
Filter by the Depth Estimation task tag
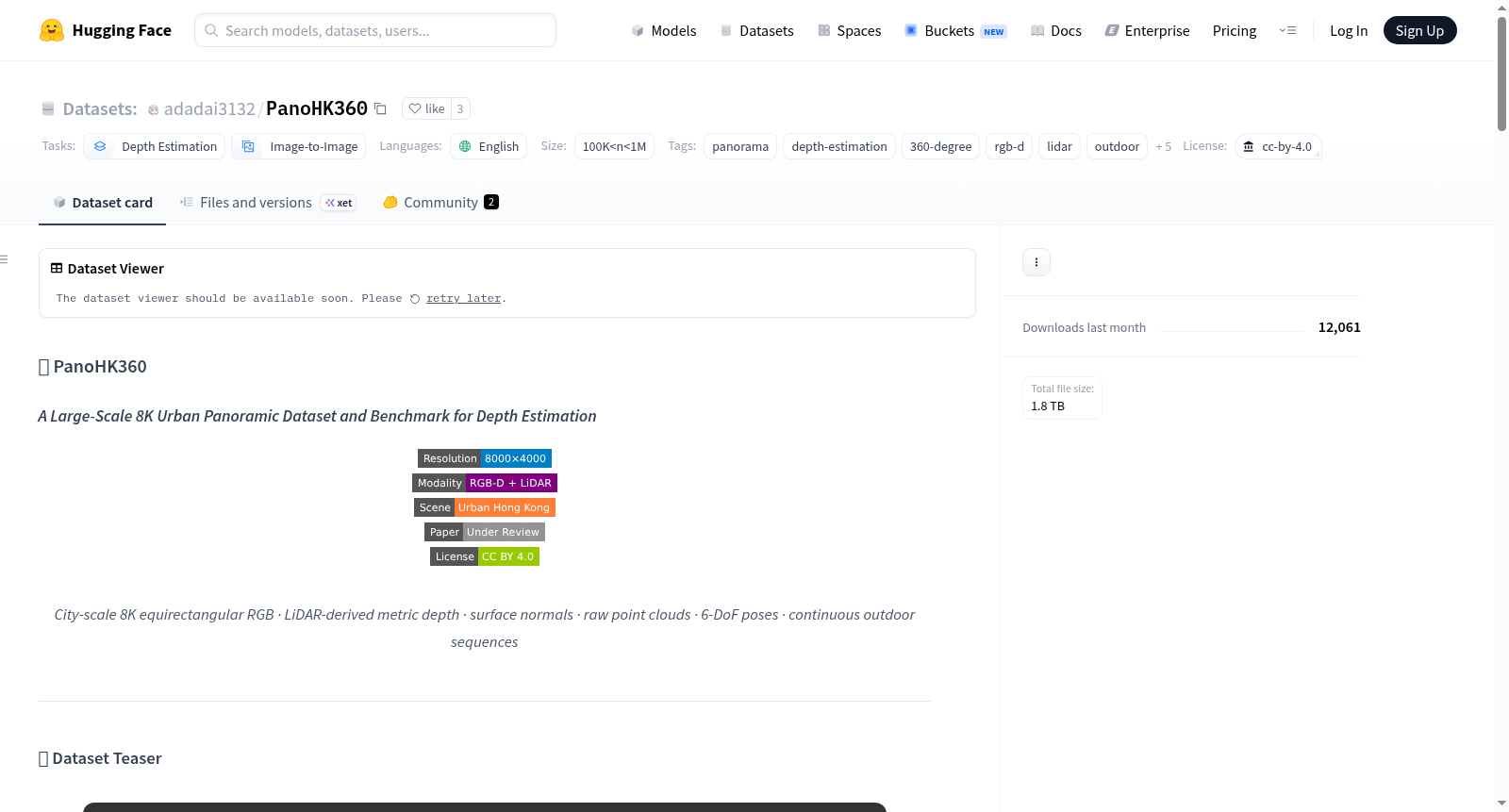click(x=155, y=146)
